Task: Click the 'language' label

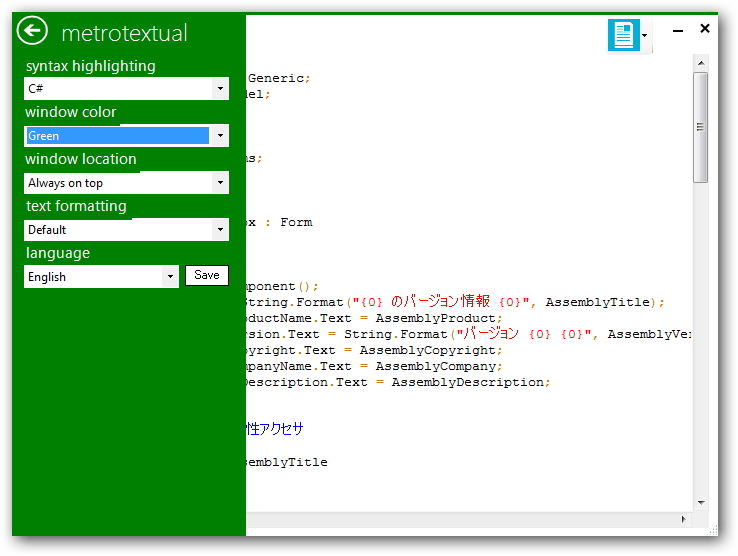Action: 58,253
